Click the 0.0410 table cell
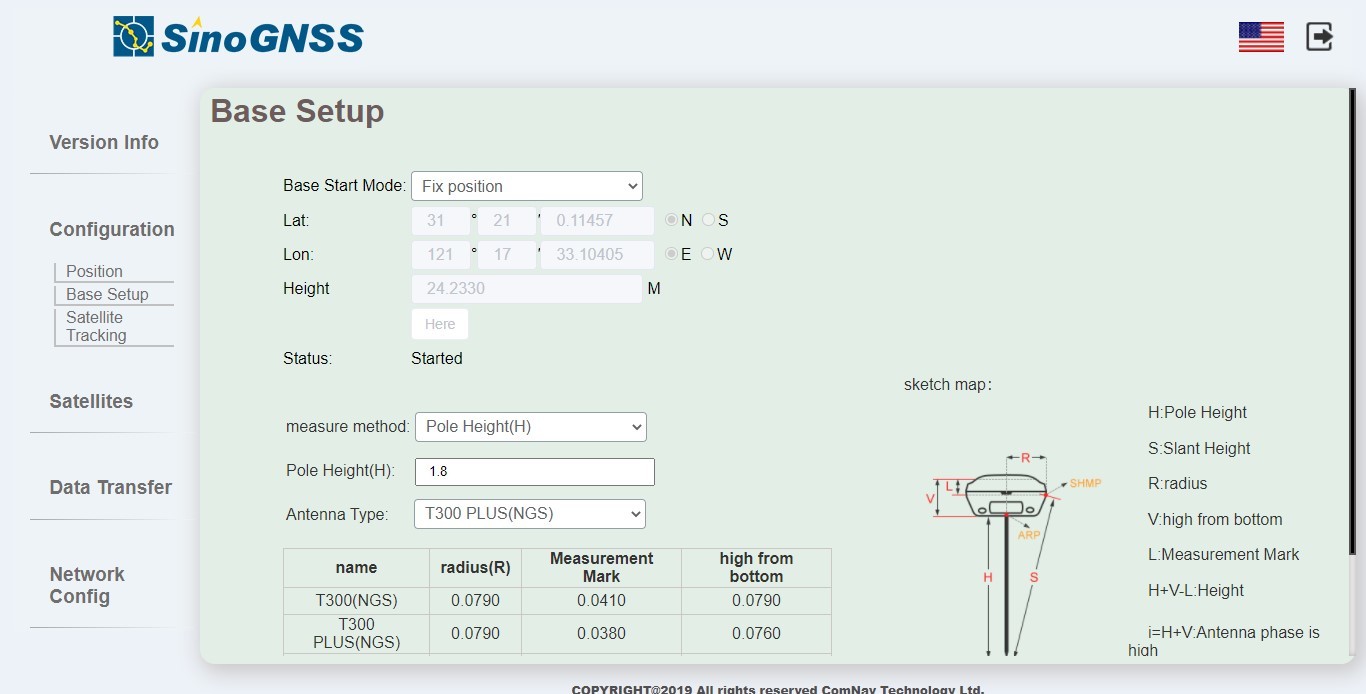1366x694 pixels. coord(601,601)
